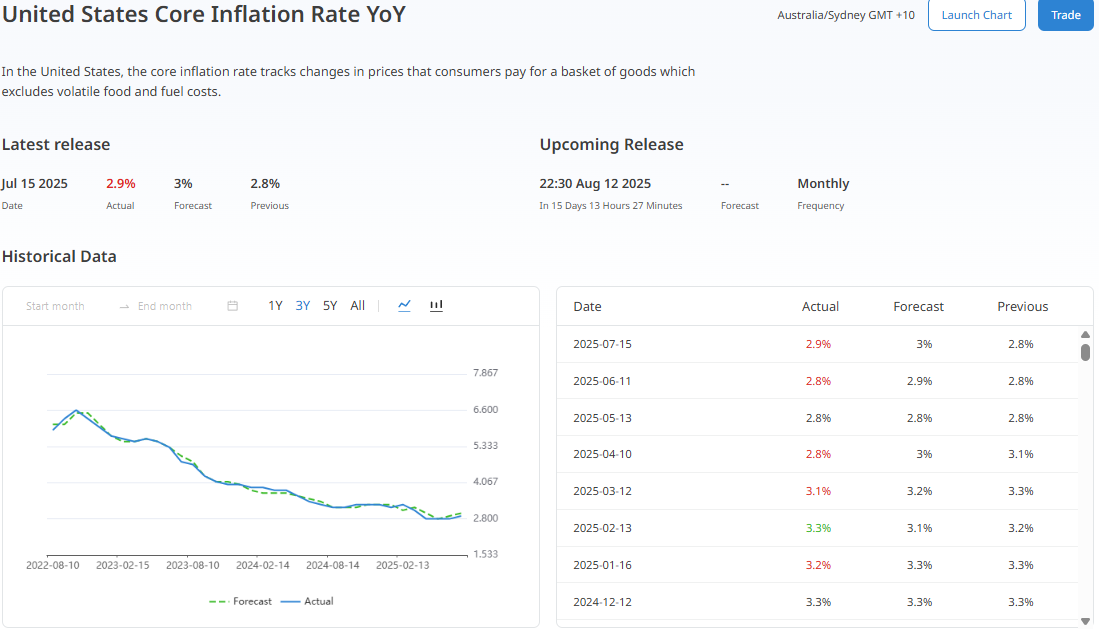
Task: Click the Monthly frequency value
Action: click(823, 184)
